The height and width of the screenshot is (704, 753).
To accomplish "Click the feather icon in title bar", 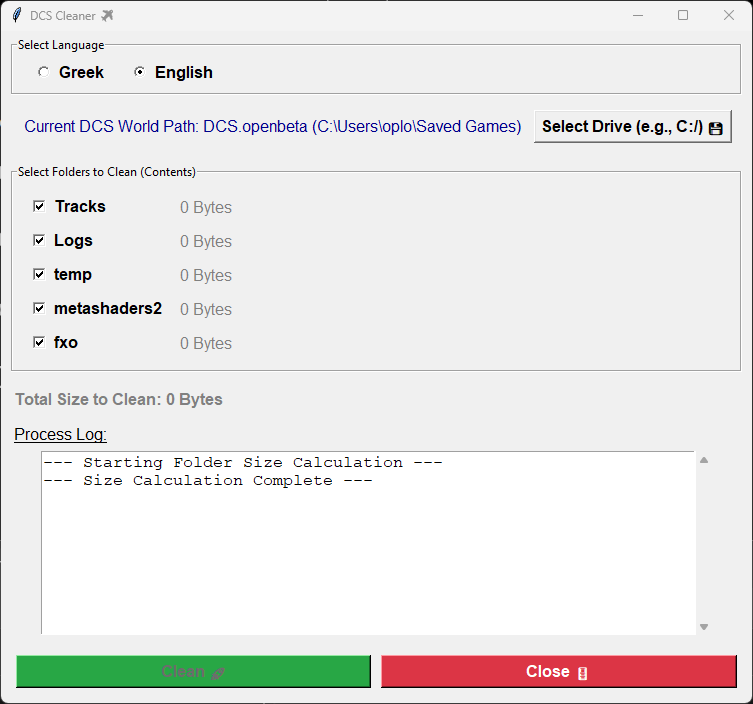I will pos(17,15).
